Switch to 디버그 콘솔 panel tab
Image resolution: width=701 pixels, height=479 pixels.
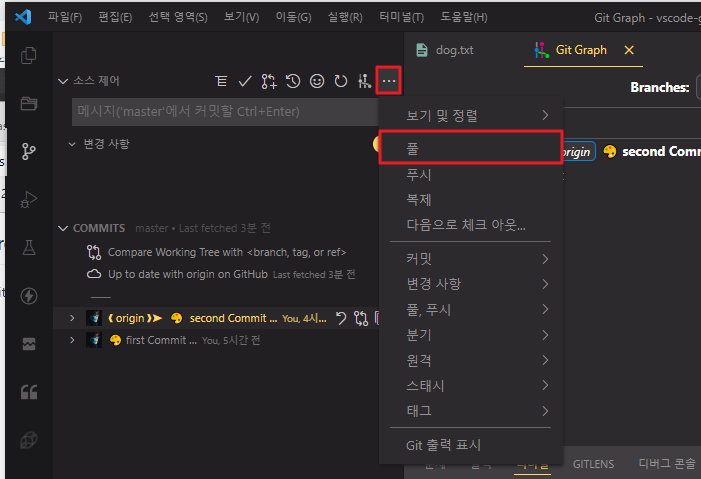pos(667,464)
